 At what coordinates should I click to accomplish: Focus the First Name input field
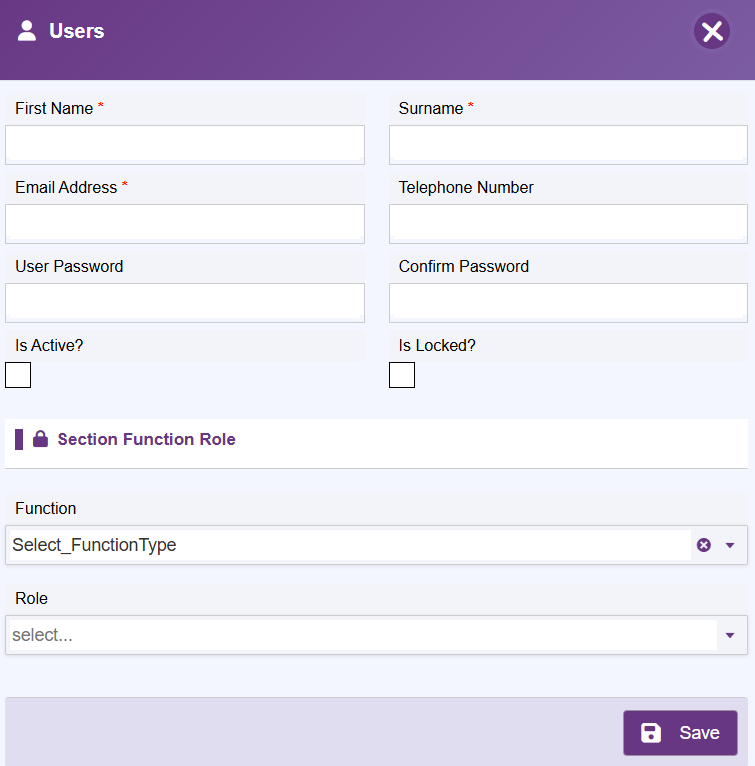click(185, 145)
